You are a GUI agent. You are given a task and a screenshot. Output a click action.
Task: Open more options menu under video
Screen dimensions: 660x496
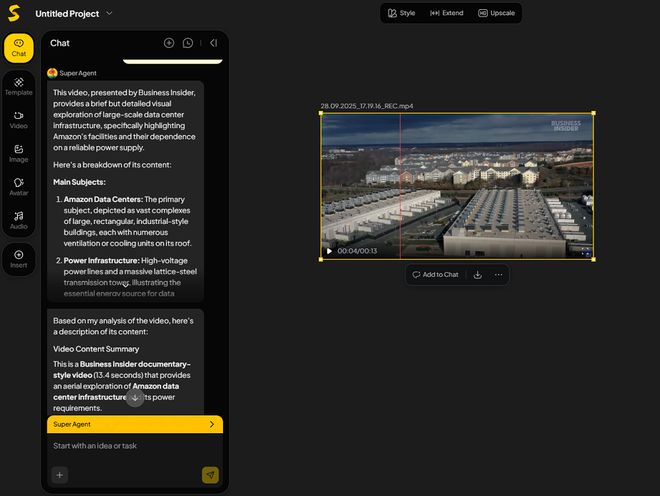498,274
